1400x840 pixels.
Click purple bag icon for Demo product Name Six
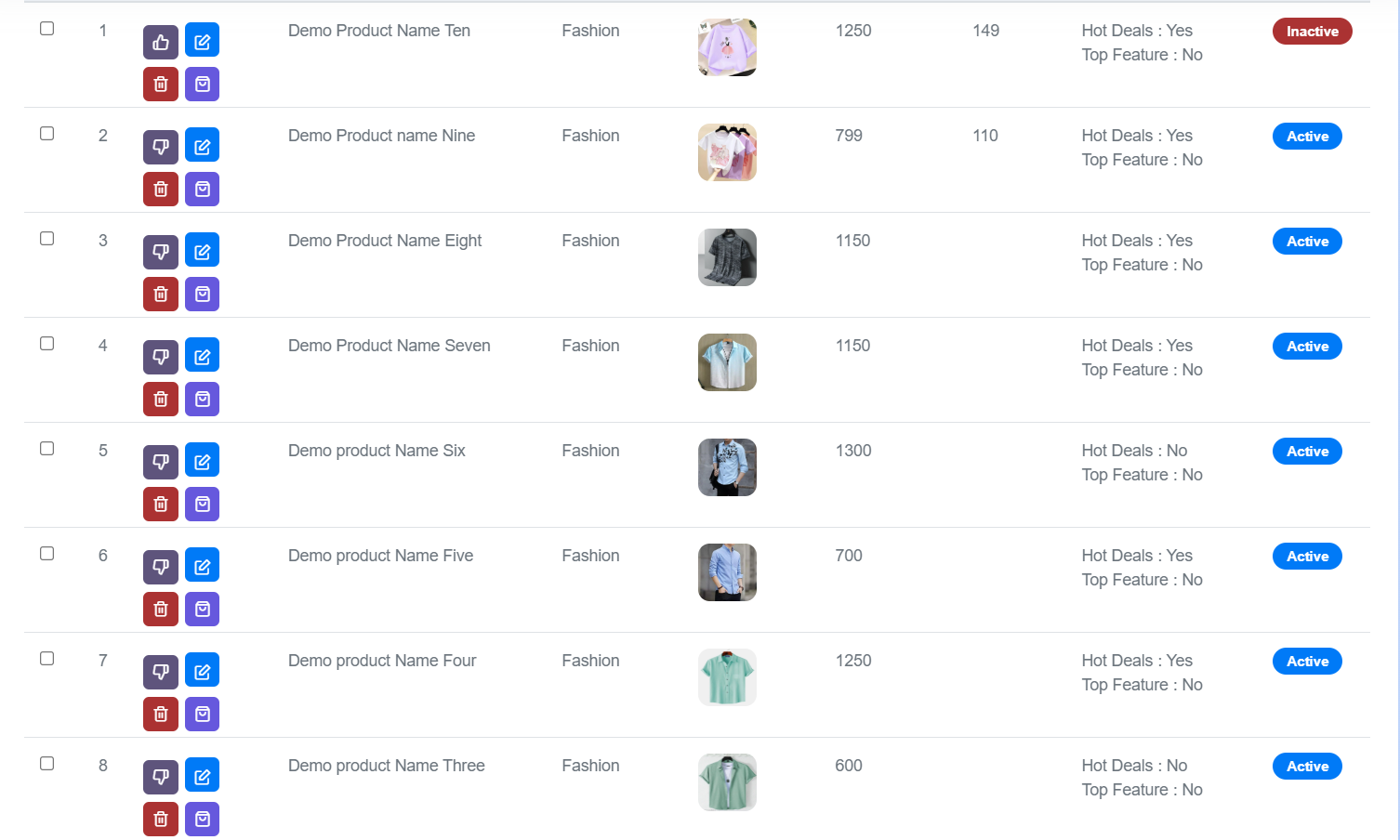tap(202, 505)
